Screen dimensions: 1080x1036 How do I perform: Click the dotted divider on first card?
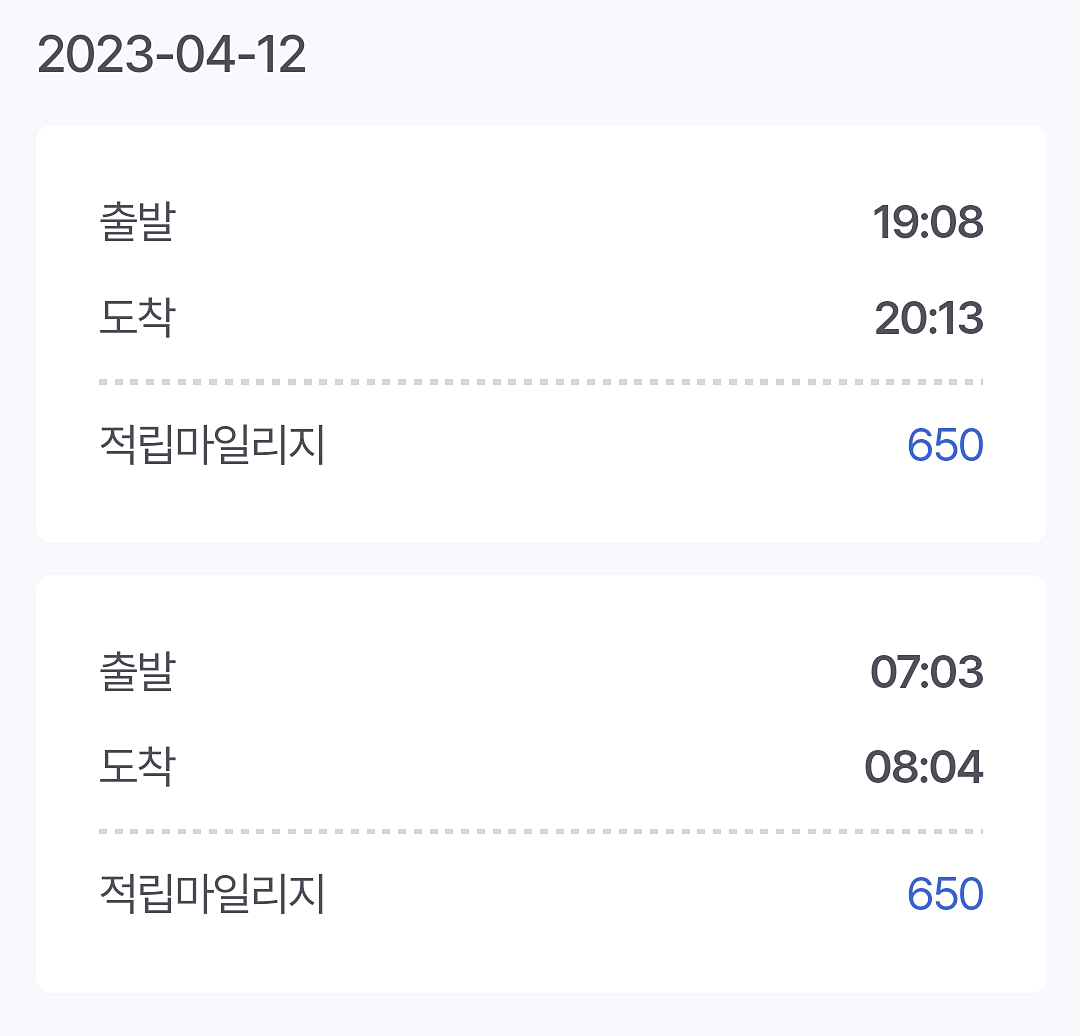point(540,380)
